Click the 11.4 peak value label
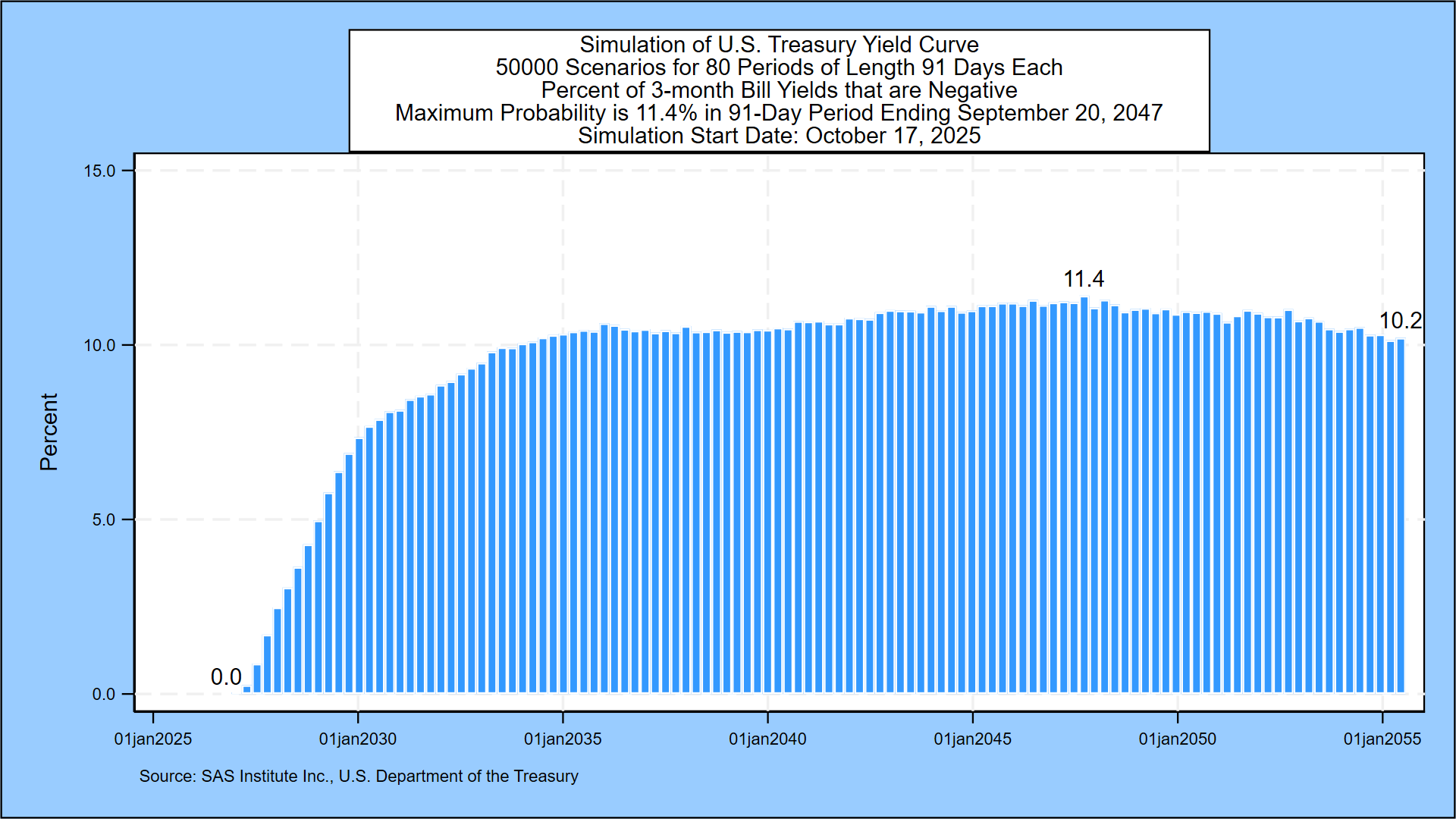1456x819 pixels. (1083, 279)
